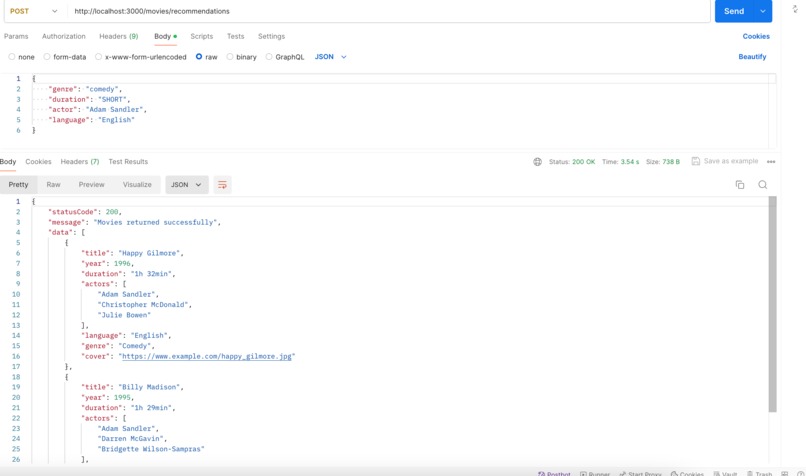
Task: Open search in the response body
Action: tap(763, 185)
